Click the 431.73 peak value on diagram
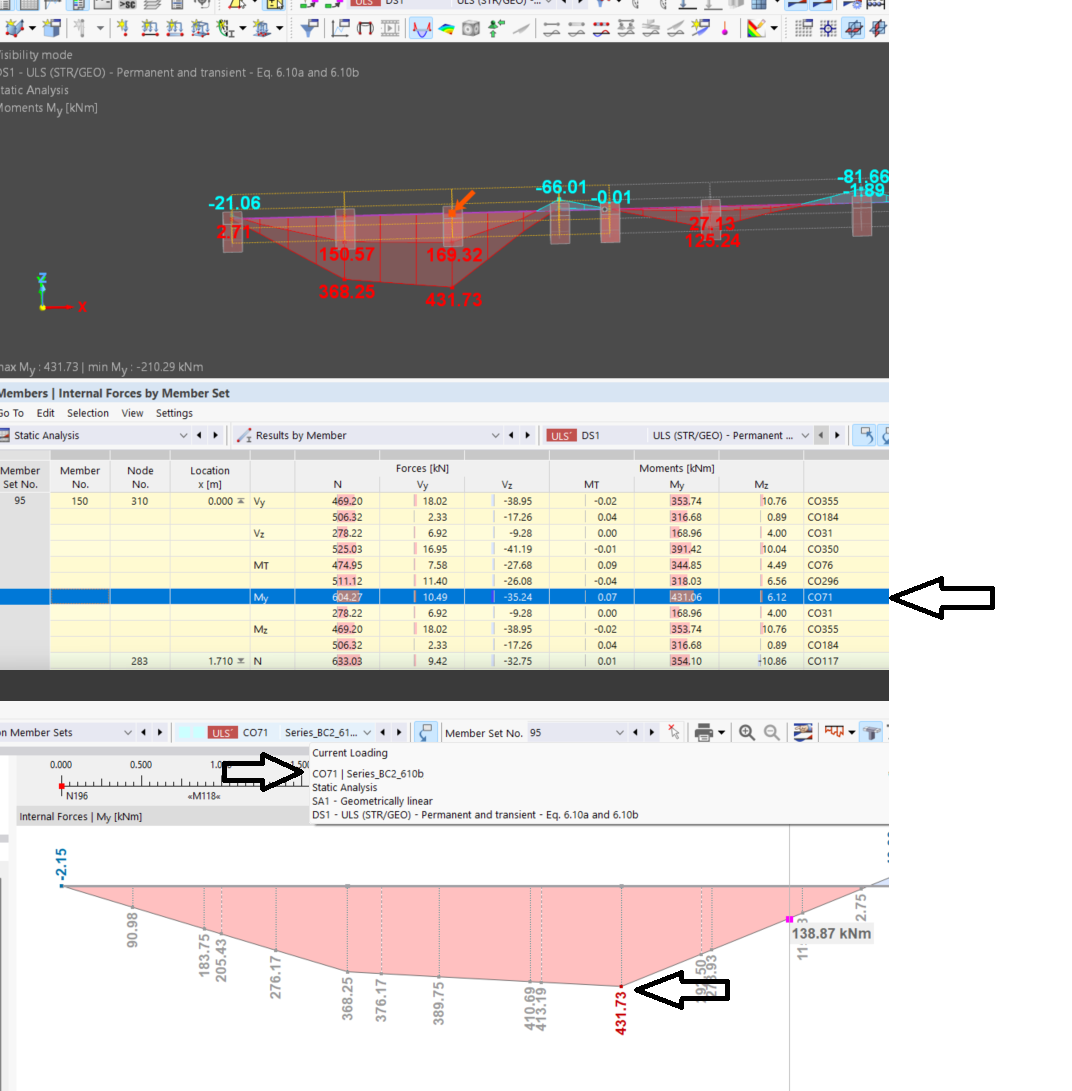Screen dimensions: 1072x1091 click(622, 1010)
